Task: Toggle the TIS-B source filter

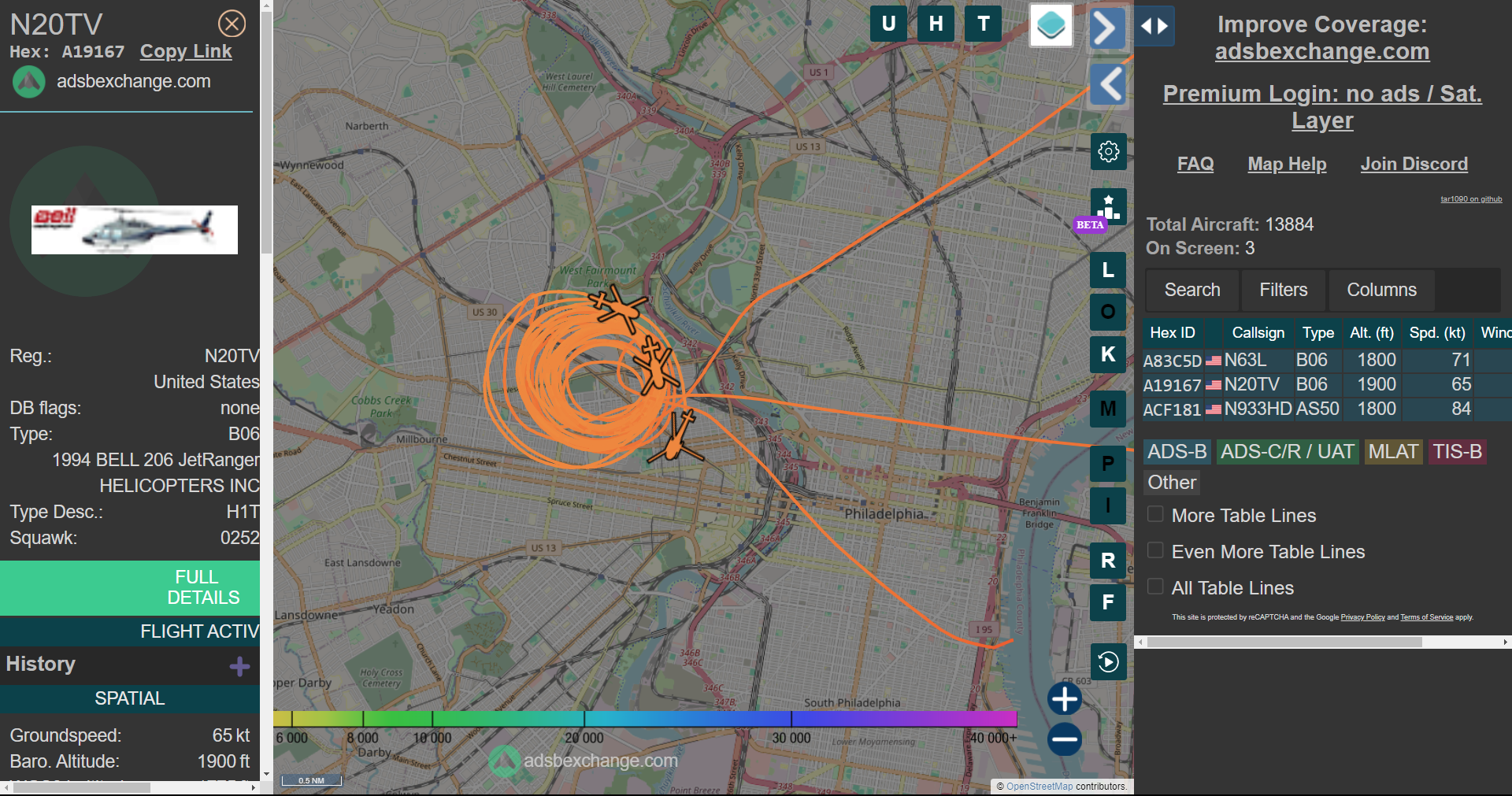Action: click(x=1457, y=452)
